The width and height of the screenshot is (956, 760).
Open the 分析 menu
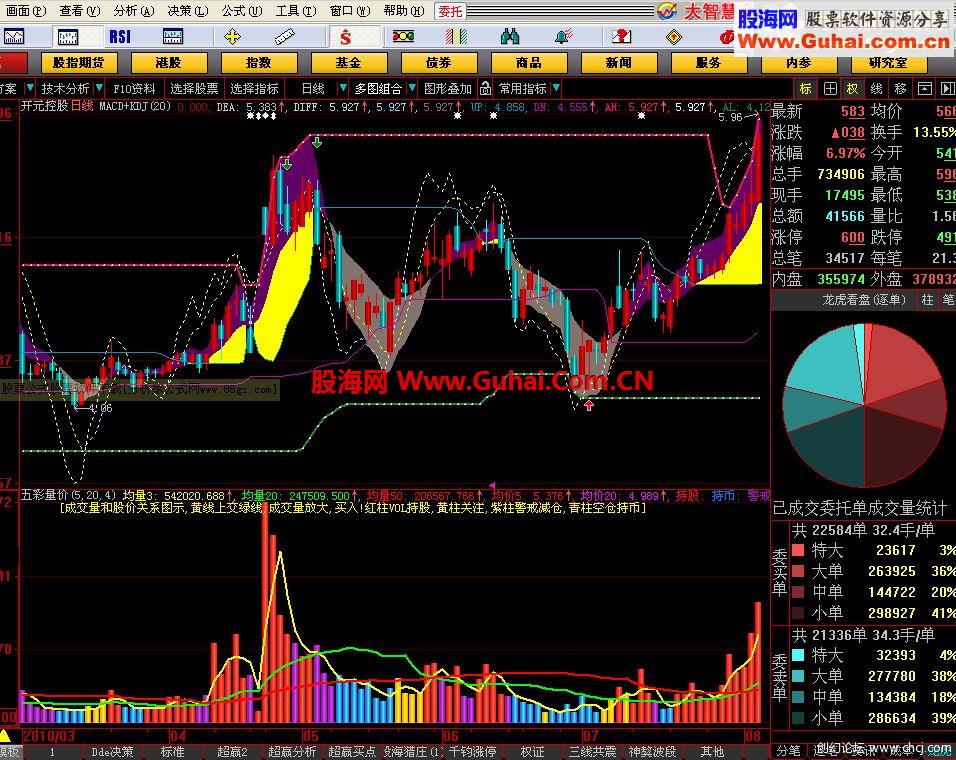pos(132,11)
